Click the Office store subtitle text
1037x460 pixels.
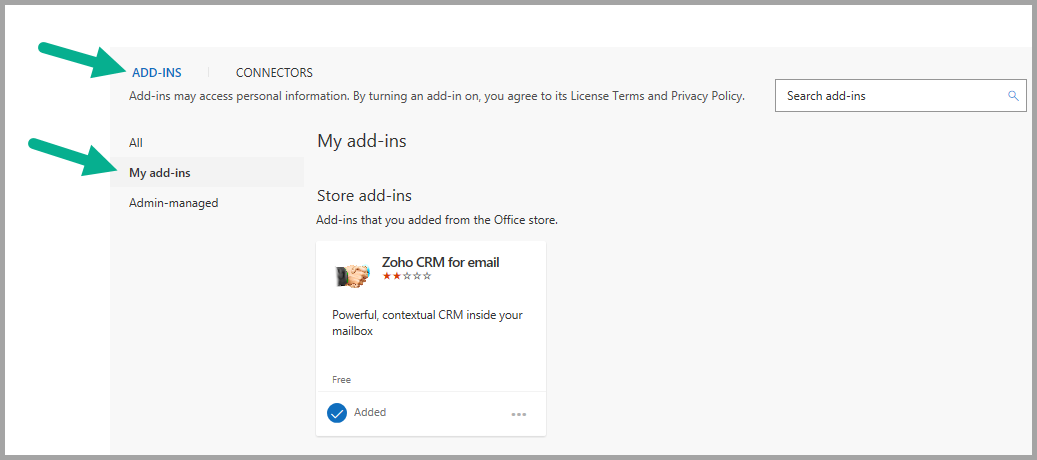coord(436,220)
